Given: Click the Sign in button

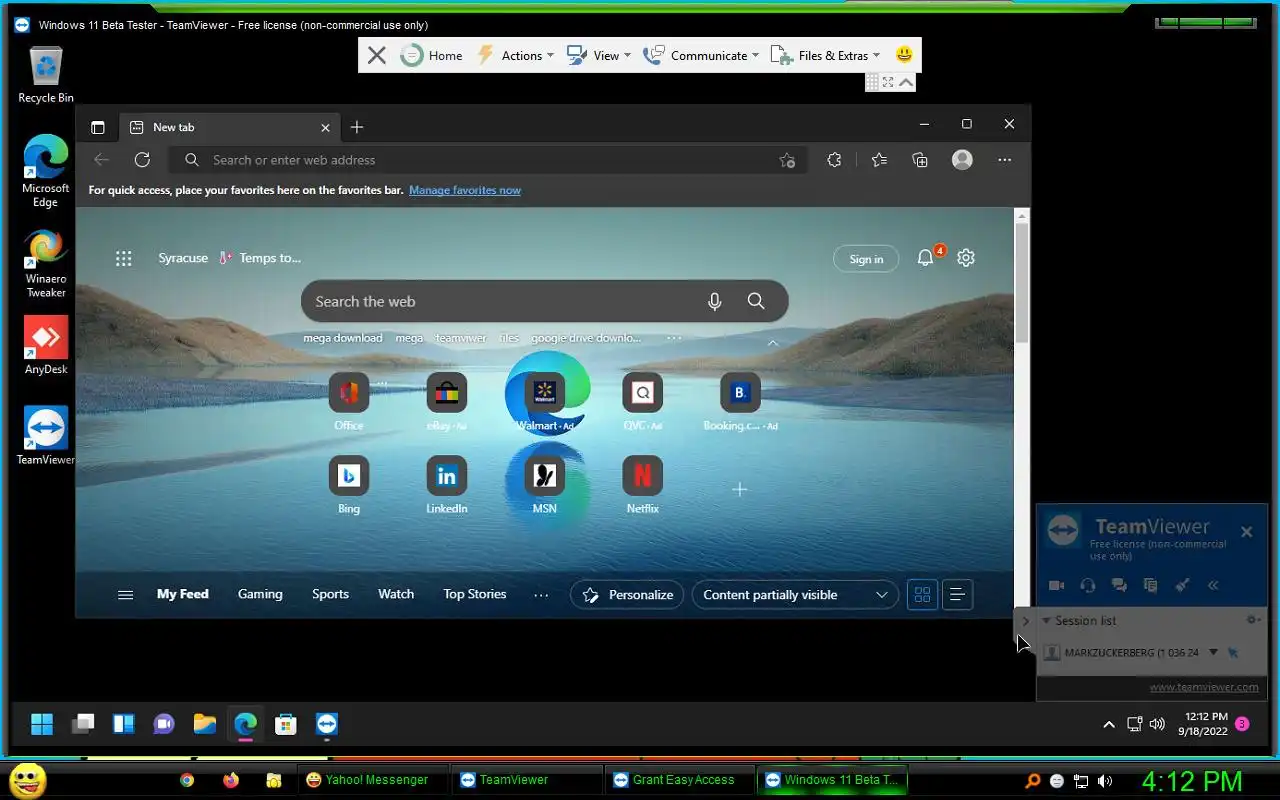Looking at the screenshot, I should (x=866, y=259).
